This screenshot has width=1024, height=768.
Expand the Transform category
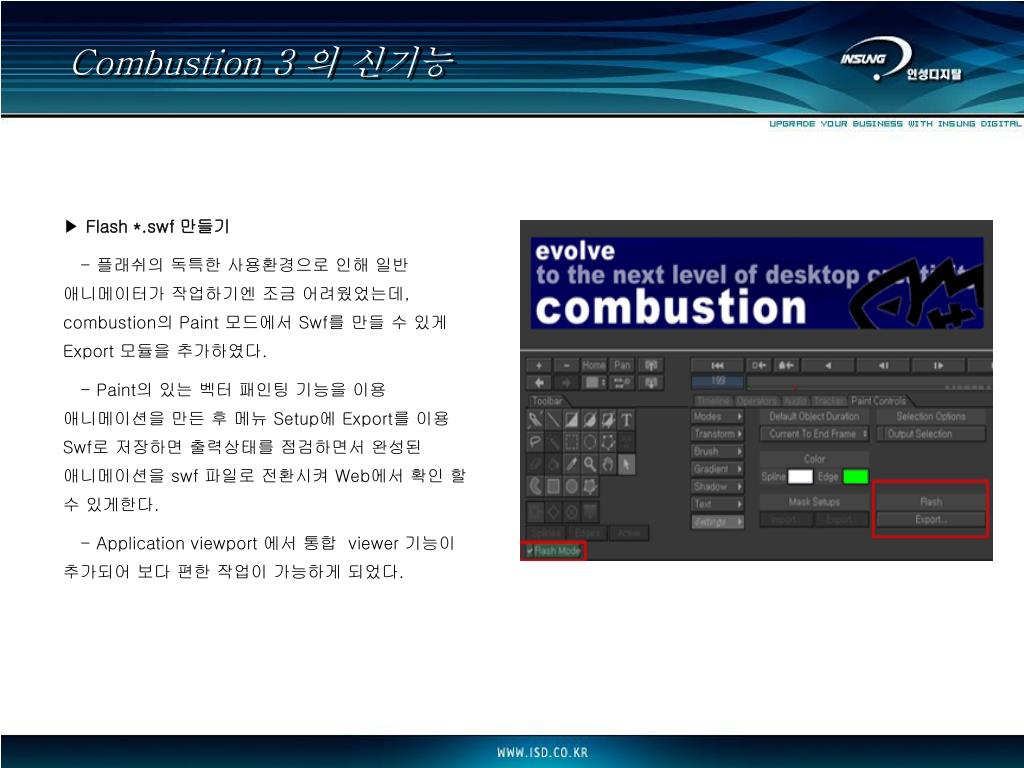[717, 434]
